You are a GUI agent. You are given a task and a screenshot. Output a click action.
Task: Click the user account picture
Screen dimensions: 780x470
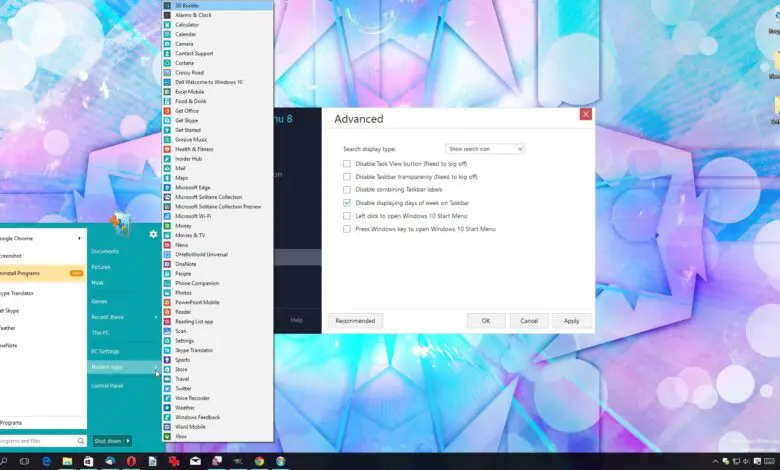pyautogui.click(x=121, y=224)
